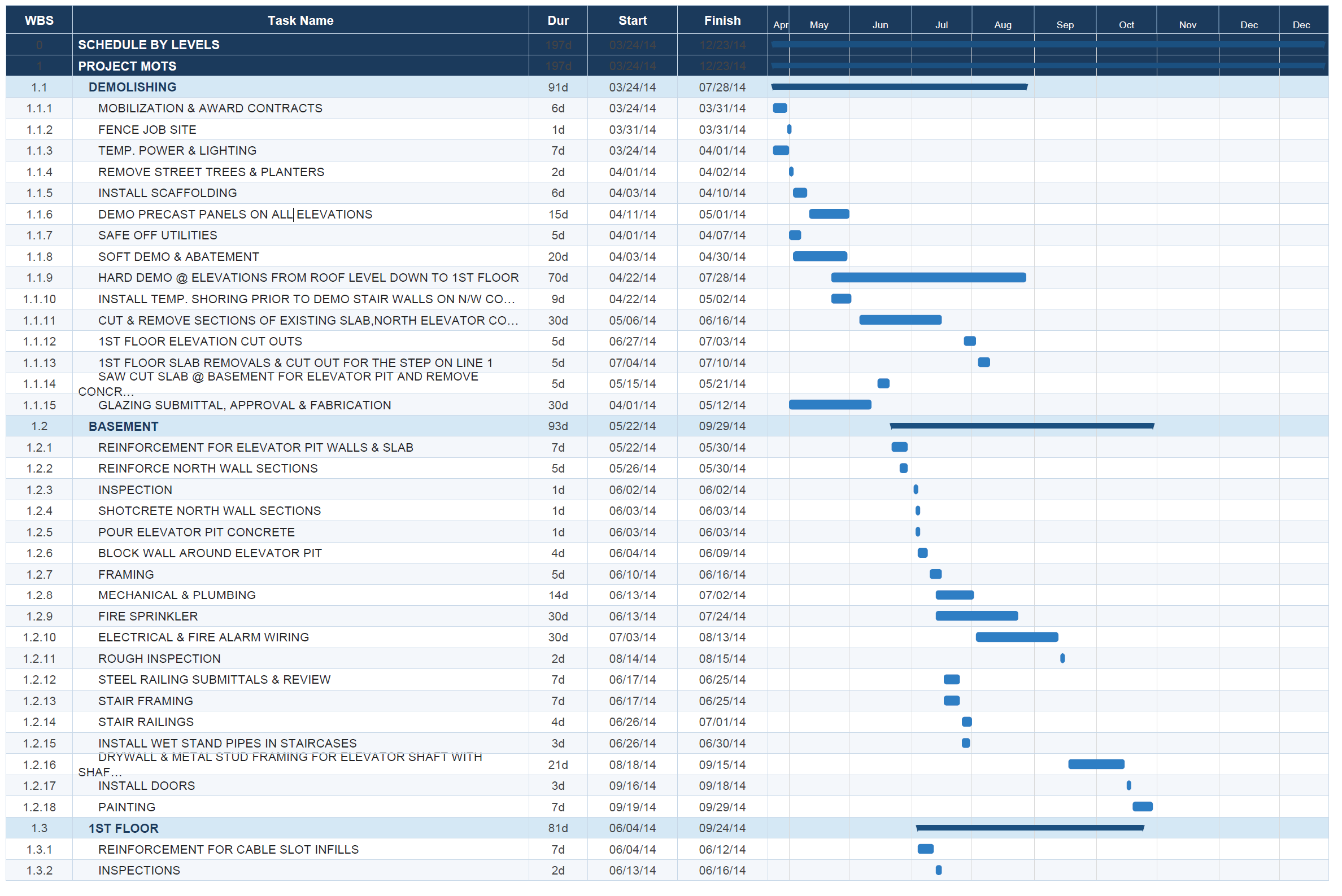The image size is (1342, 896).
Task: Click the Start date cell for FENCE JOB SITE
Action: (632, 129)
